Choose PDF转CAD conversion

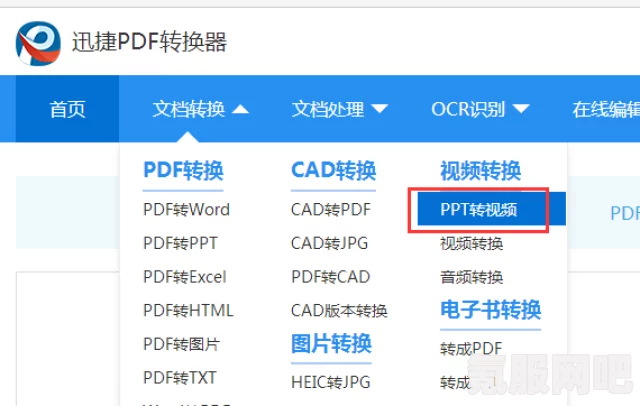(331, 277)
